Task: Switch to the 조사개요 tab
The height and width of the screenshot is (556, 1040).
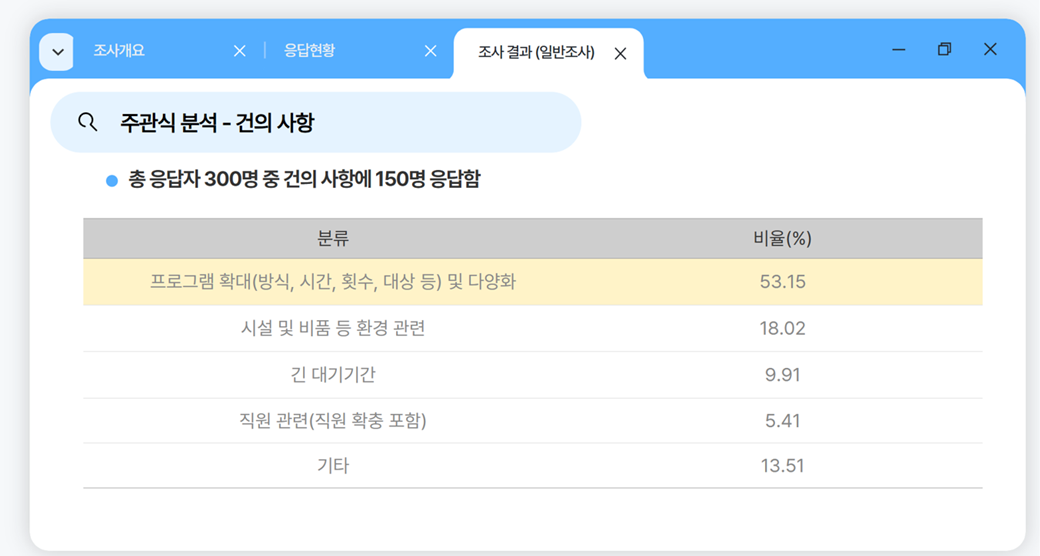Action: [119, 51]
